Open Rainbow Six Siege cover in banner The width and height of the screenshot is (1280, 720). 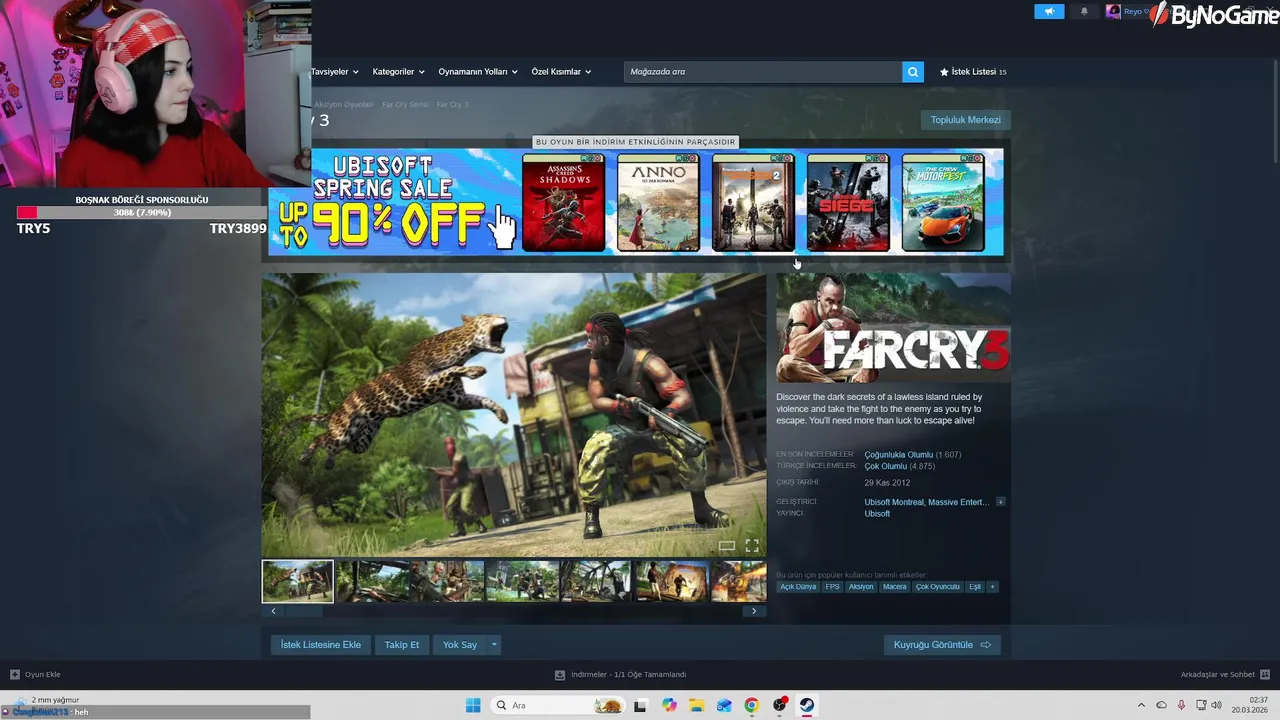(848, 202)
